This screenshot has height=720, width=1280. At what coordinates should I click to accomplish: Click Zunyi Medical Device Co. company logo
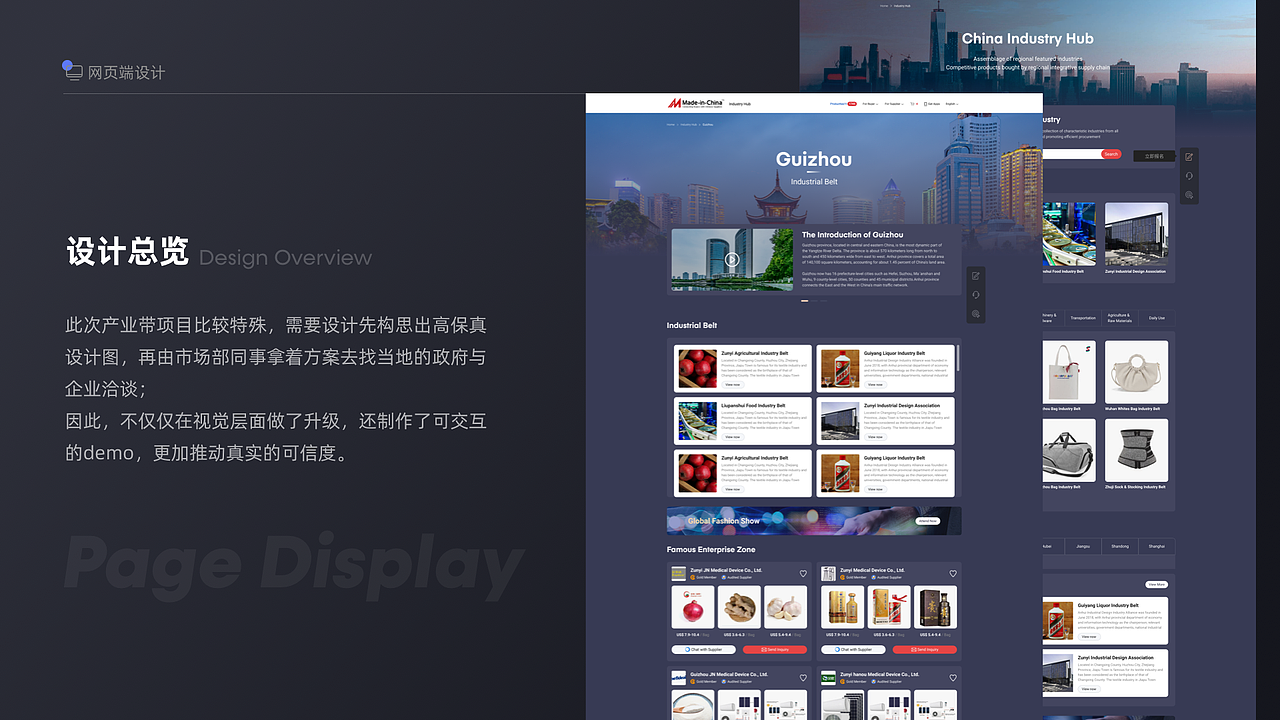(x=829, y=573)
